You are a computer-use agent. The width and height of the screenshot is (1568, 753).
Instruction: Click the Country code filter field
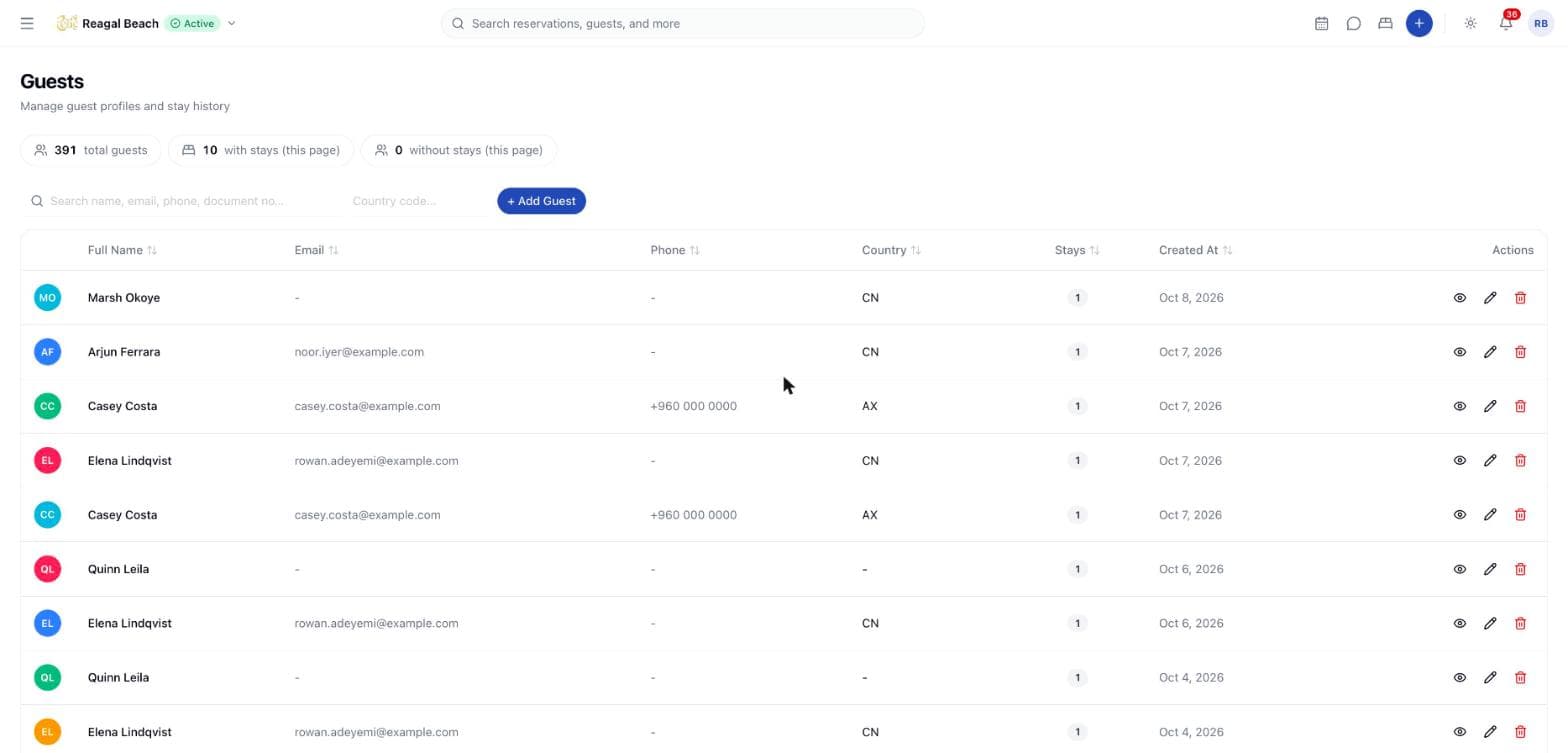click(417, 201)
